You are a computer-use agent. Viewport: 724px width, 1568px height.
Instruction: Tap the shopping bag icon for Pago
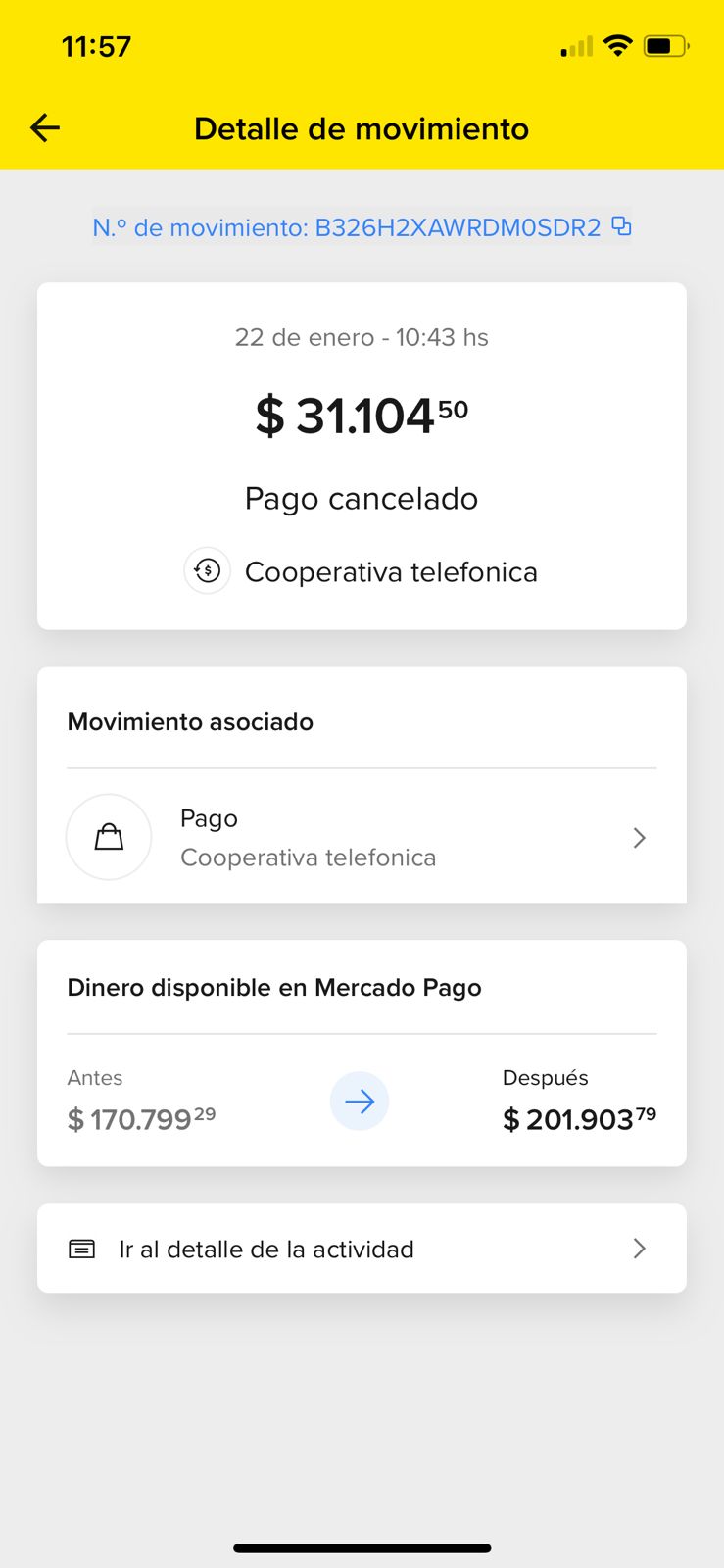click(109, 837)
